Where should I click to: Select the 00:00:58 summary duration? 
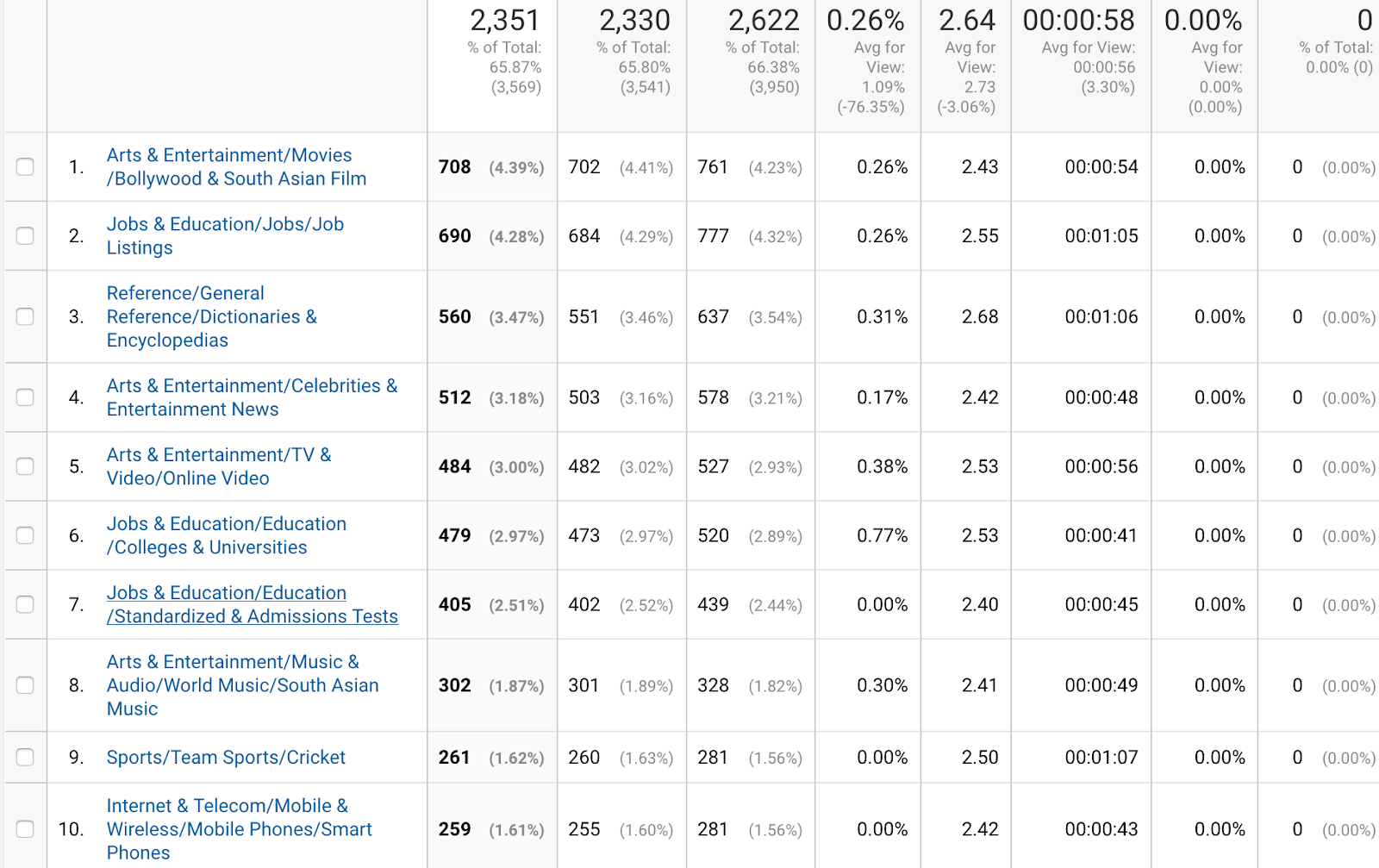(x=1079, y=20)
